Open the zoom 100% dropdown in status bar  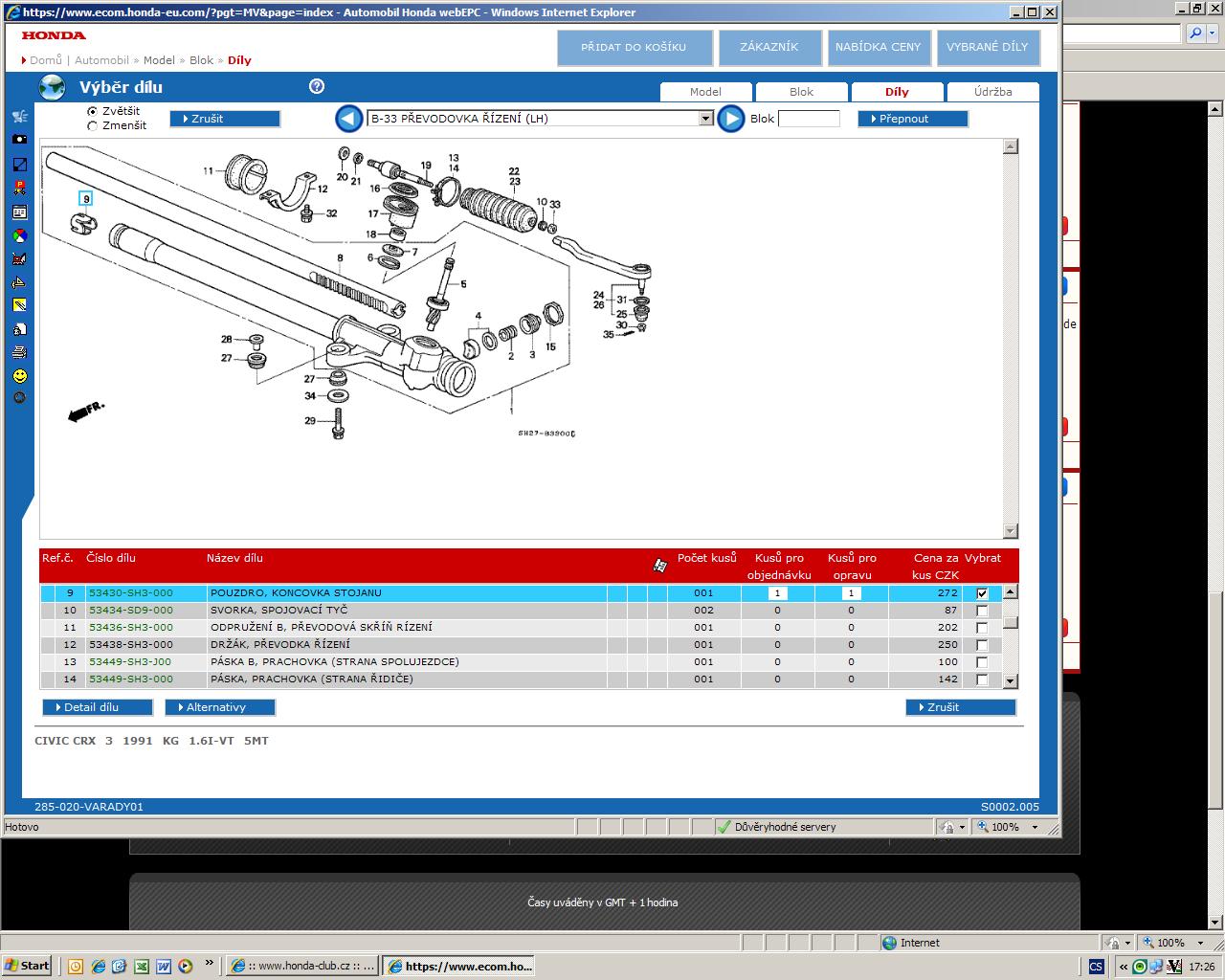pos(1034,827)
